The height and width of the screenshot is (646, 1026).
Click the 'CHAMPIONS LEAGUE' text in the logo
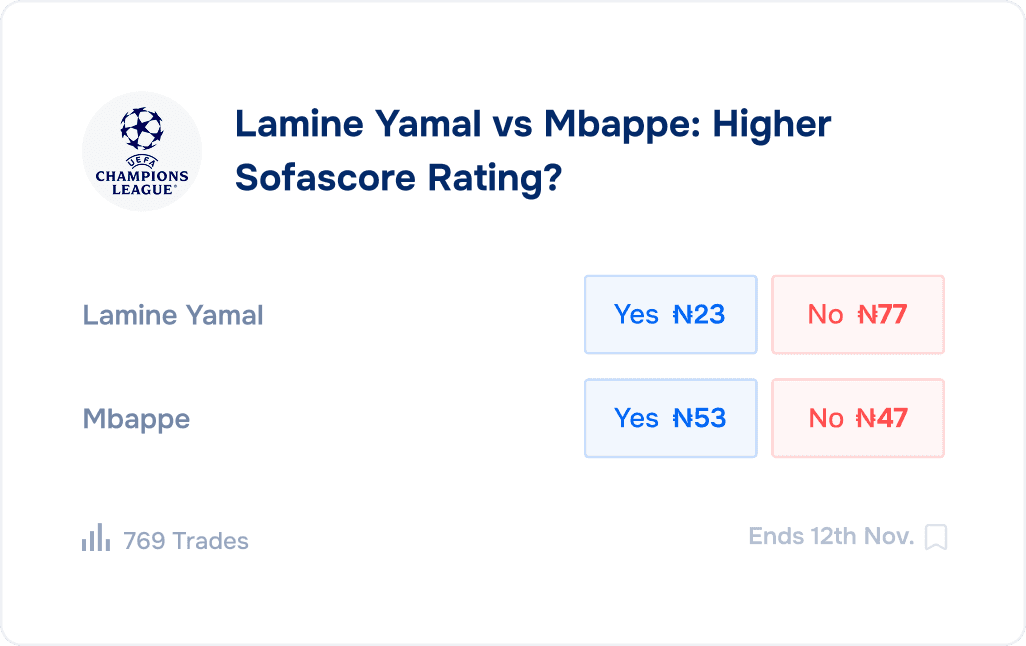click(x=142, y=180)
